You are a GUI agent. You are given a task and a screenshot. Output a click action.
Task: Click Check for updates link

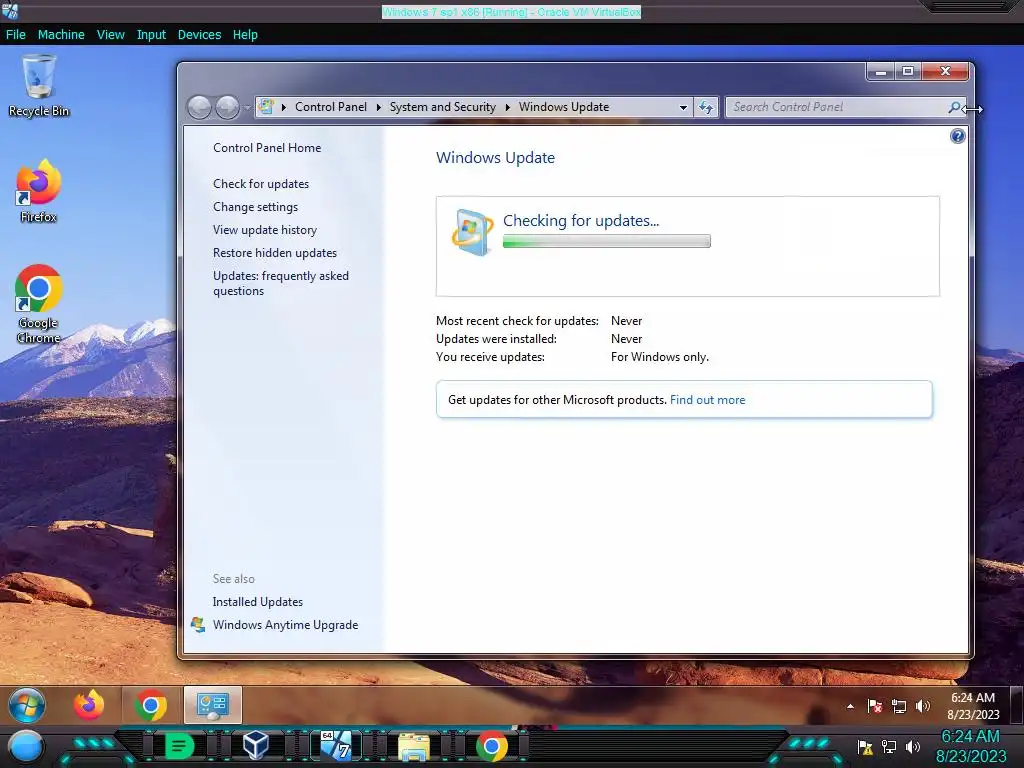tap(261, 184)
